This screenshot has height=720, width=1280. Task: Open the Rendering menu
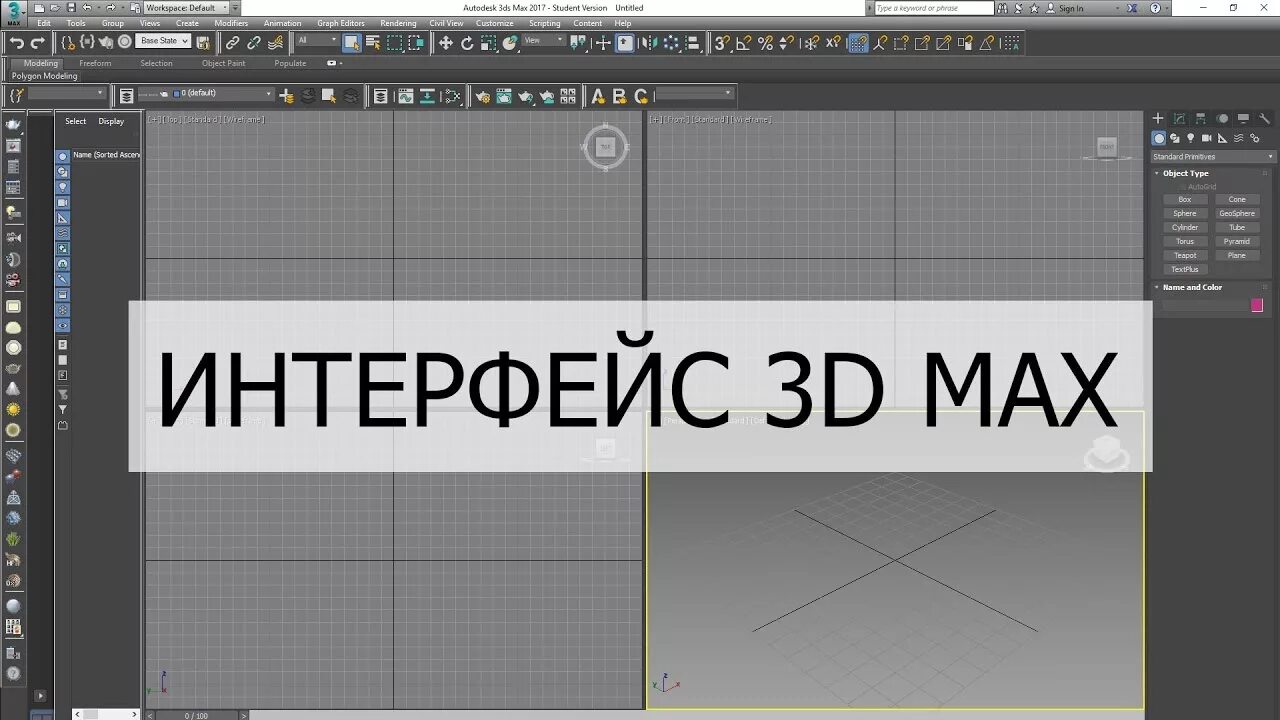click(398, 23)
